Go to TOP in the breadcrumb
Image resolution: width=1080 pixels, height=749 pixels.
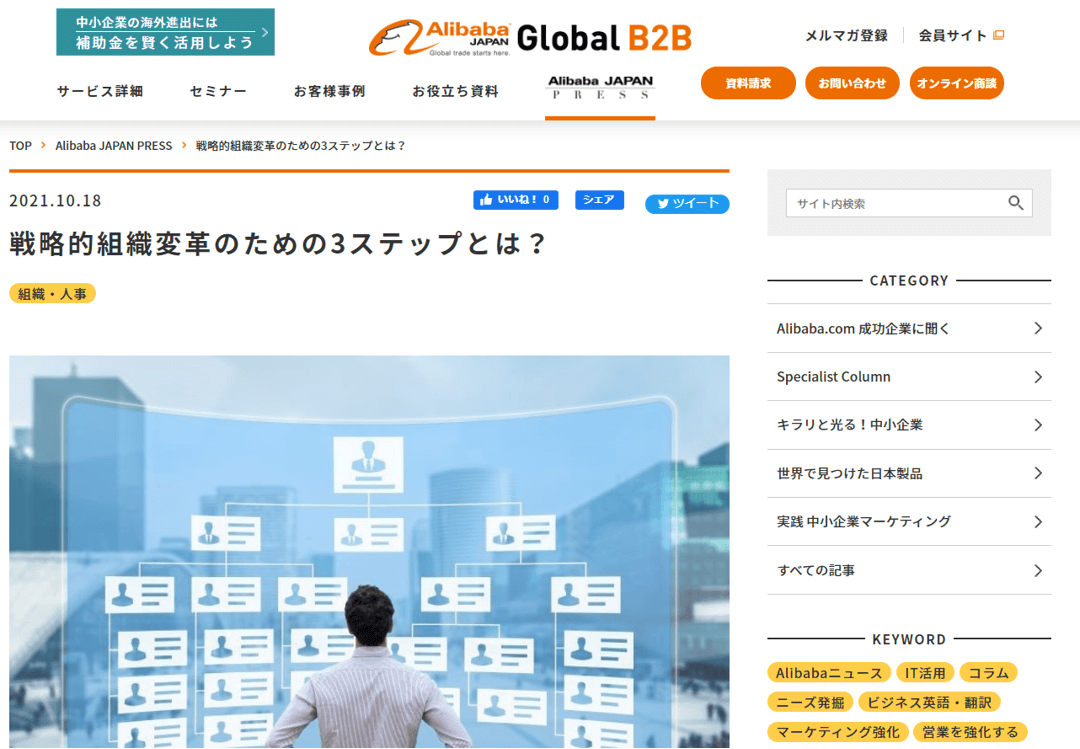tap(20, 146)
